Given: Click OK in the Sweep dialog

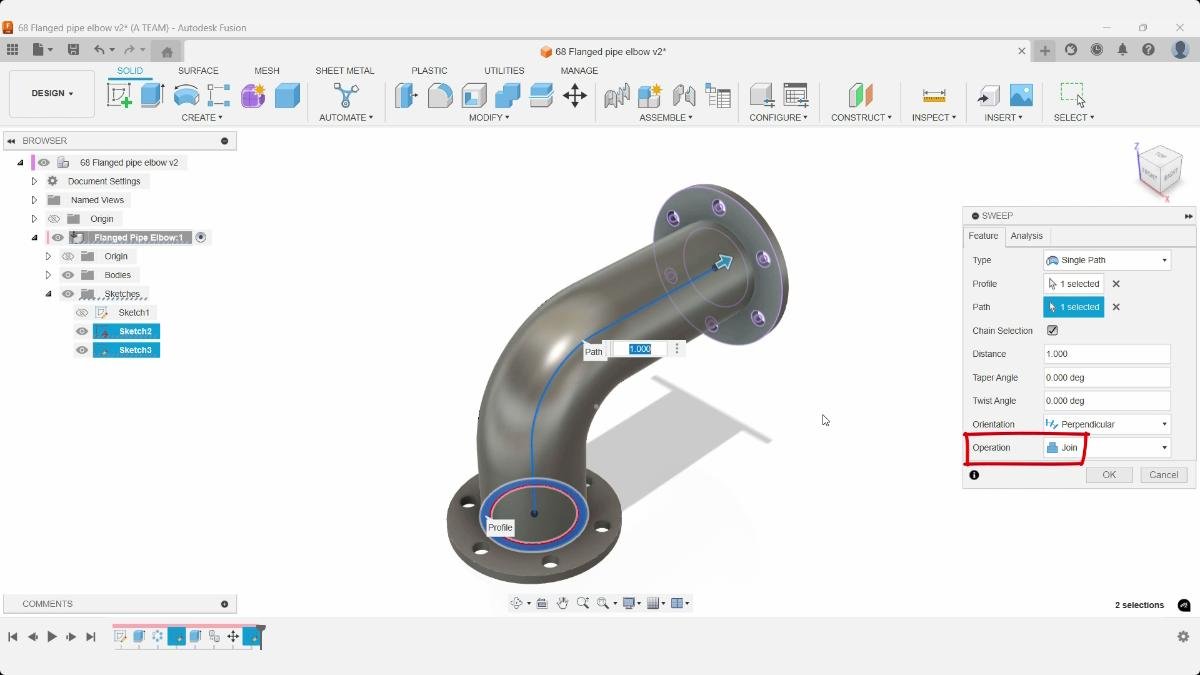Looking at the screenshot, I should pos(1109,475).
